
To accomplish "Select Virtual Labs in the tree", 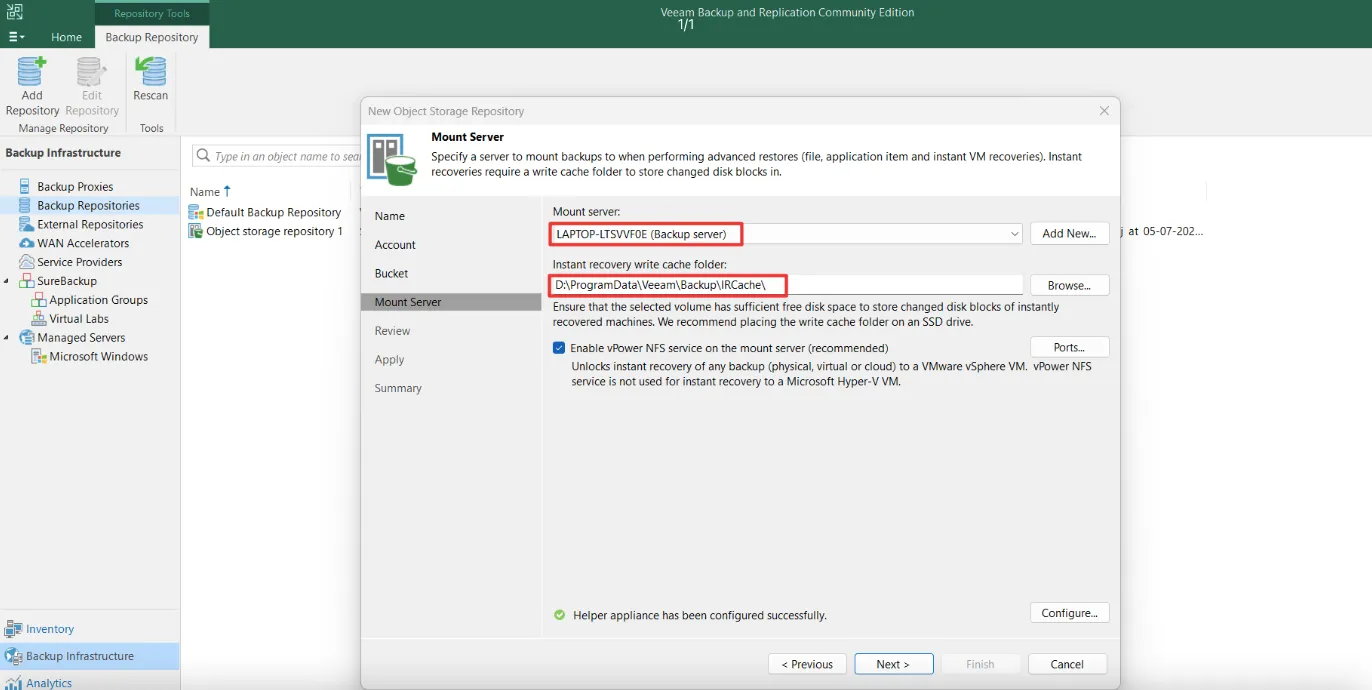I will coord(79,319).
